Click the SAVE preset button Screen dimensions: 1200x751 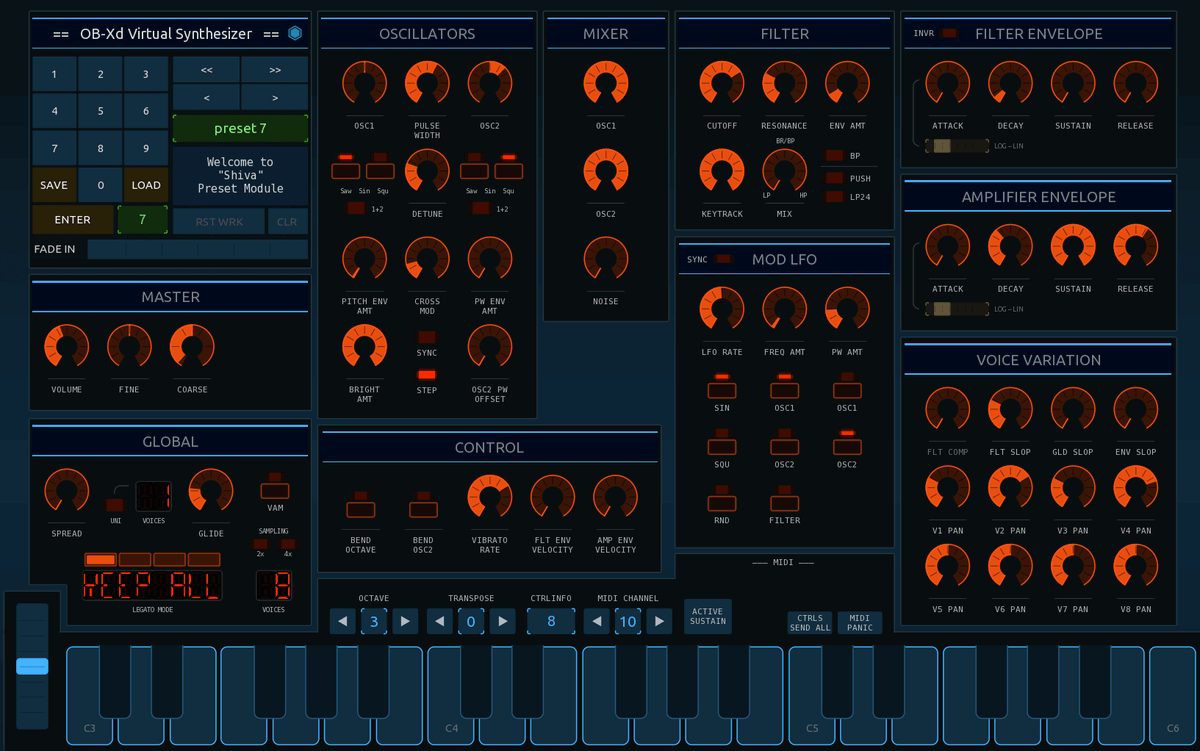pyautogui.click(x=54, y=185)
